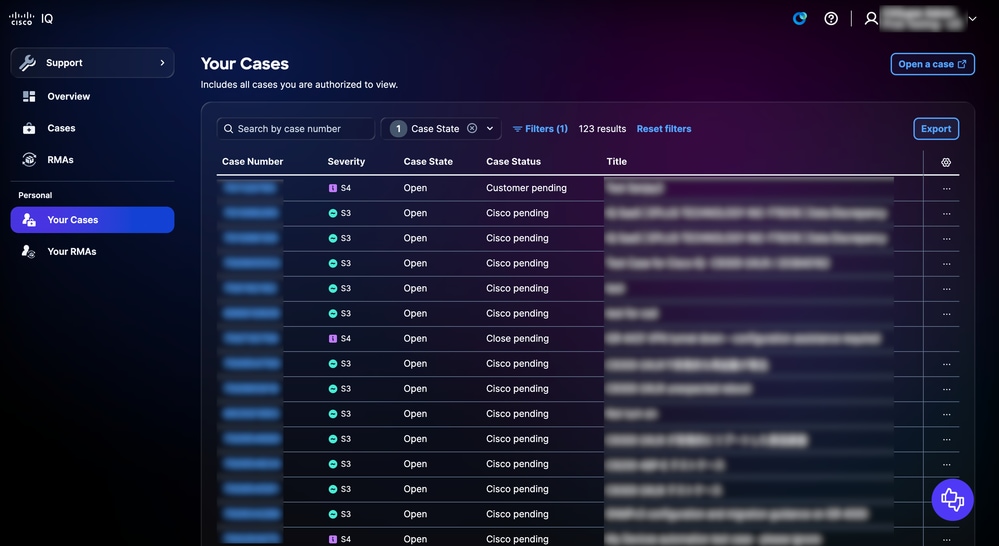Open case number link in Close pending row
This screenshot has width=999, height=546.
(250, 338)
